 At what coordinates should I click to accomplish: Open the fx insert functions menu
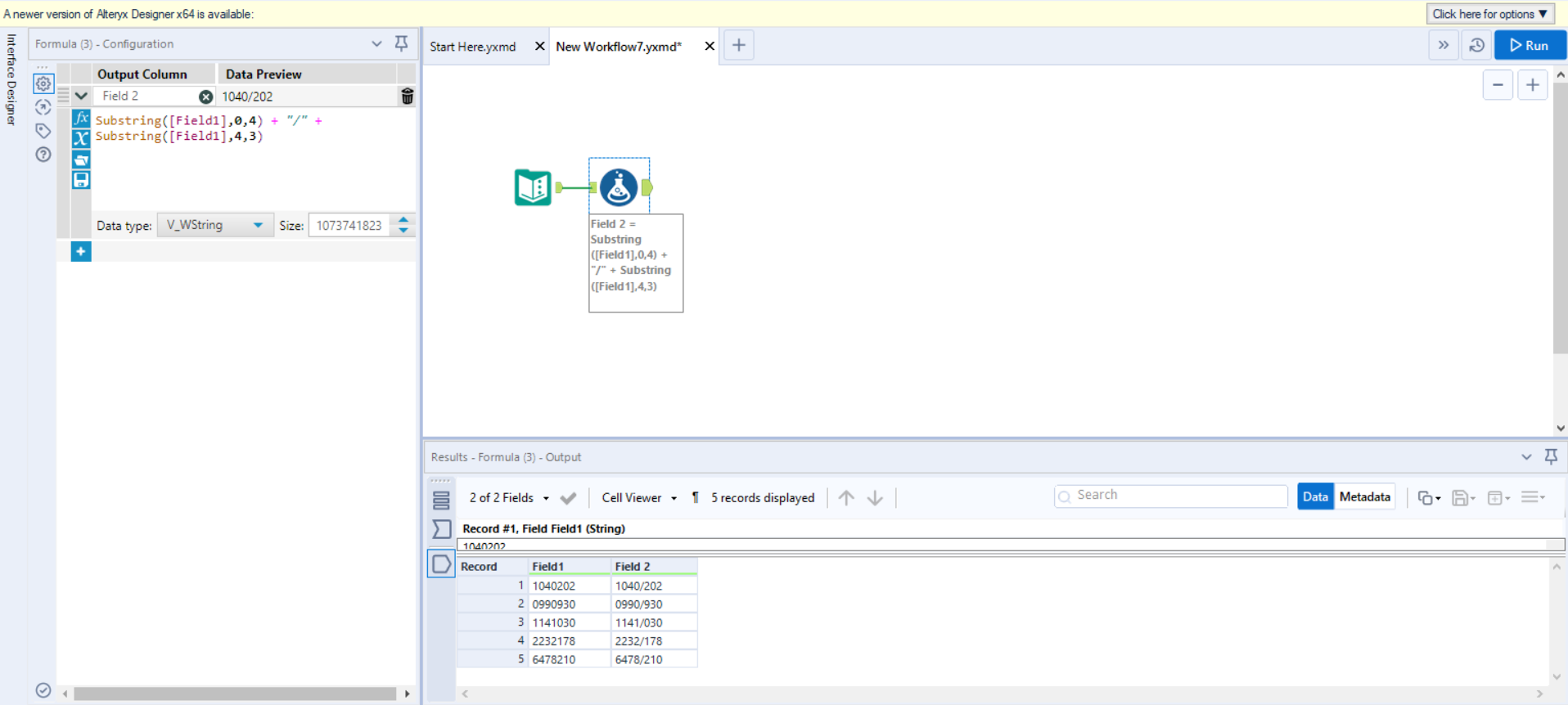point(81,119)
